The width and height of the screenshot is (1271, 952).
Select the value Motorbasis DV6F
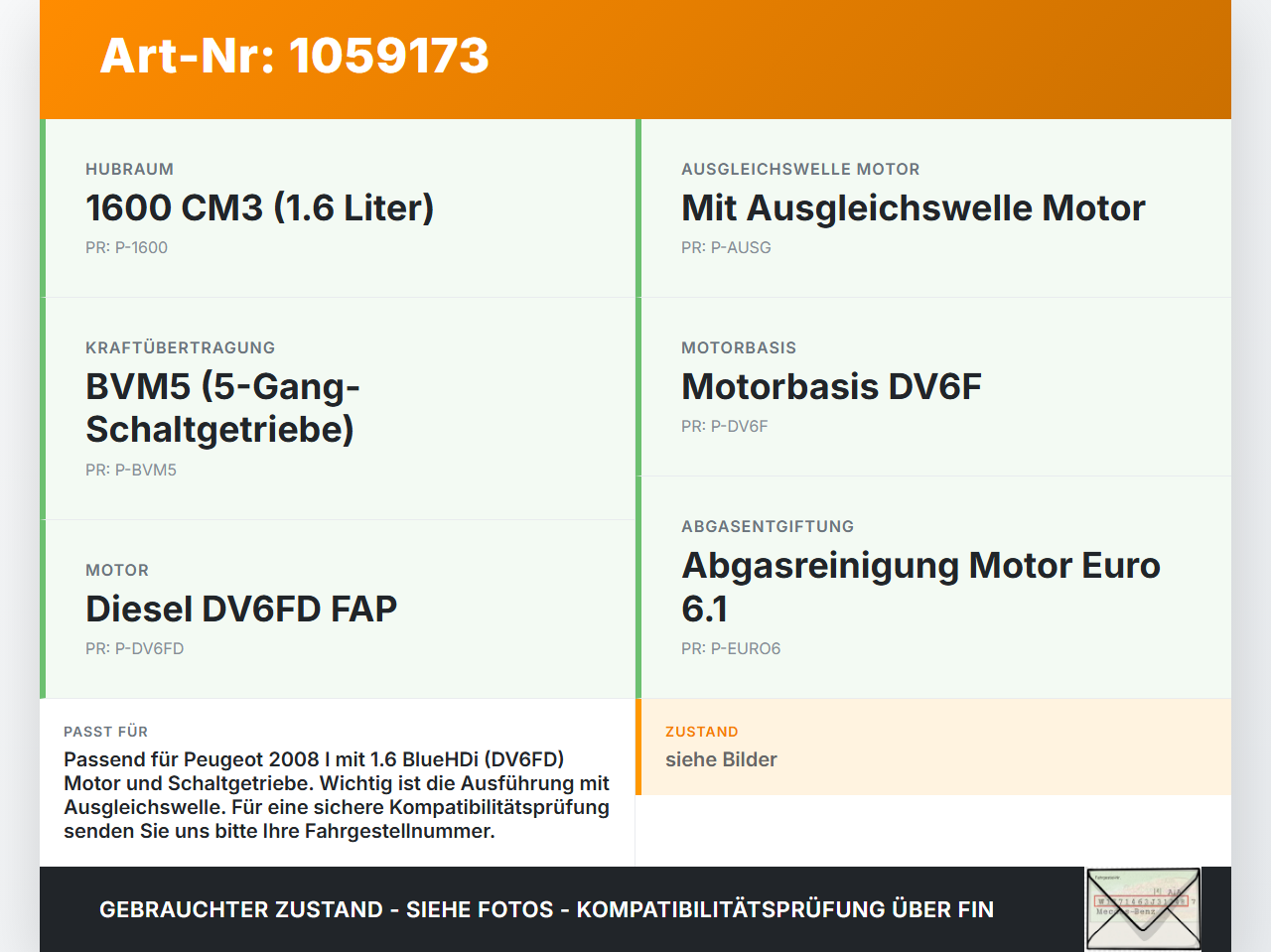831,386
